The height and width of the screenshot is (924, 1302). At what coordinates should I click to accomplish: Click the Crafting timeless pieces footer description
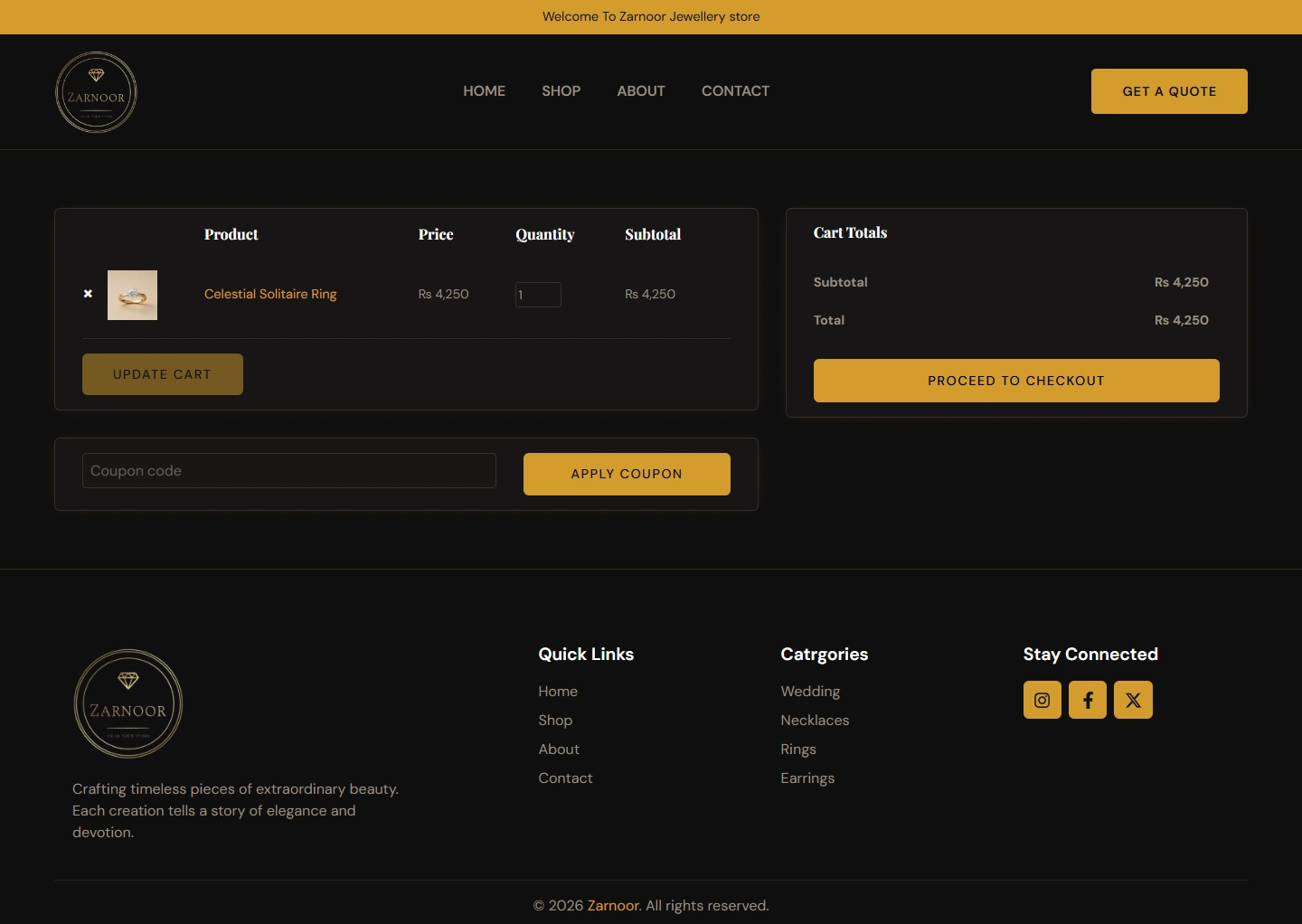(235, 811)
